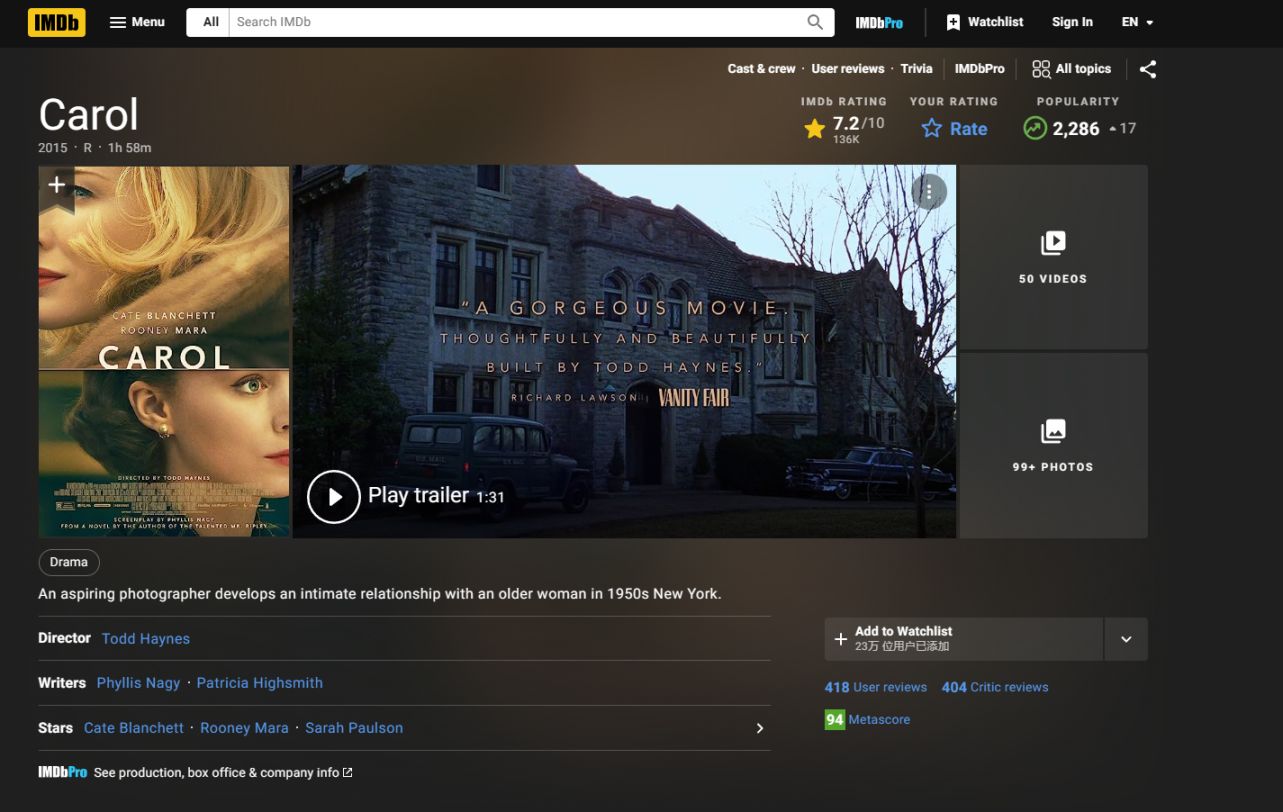Click the magnifying glass search icon
This screenshot has width=1283, height=812.
(x=816, y=22)
